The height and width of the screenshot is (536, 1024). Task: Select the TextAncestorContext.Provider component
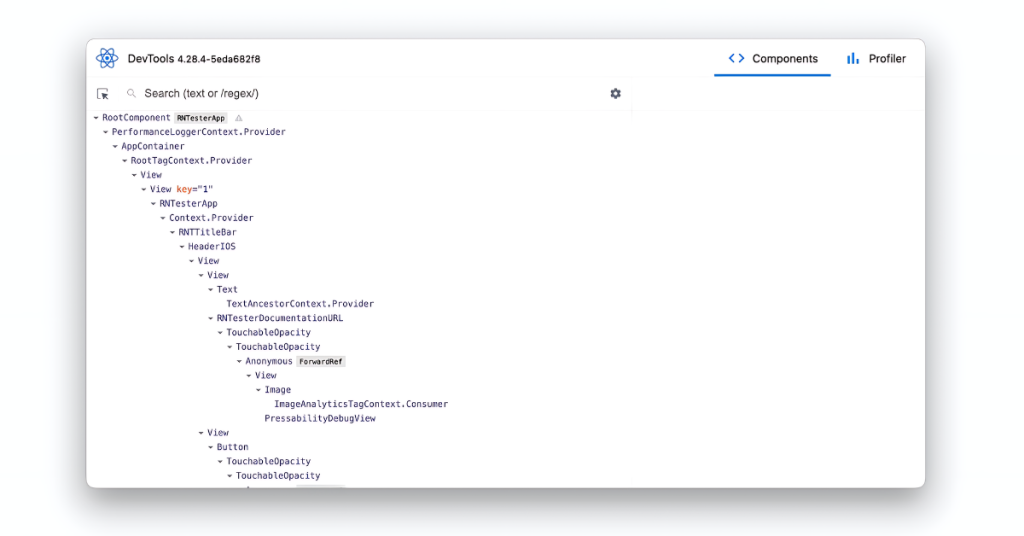point(300,304)
